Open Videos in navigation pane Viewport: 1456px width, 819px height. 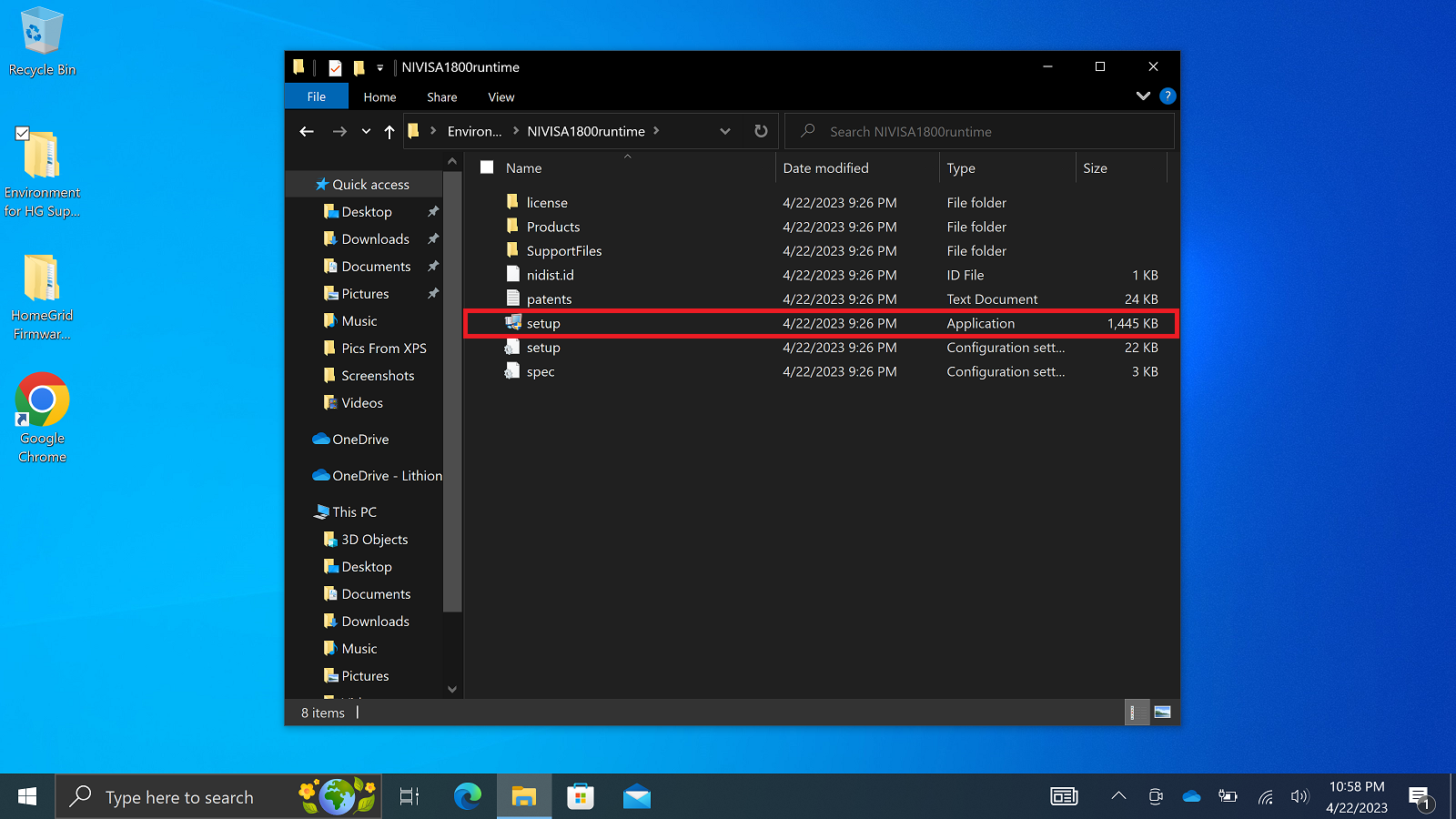(x=362, y=403)
